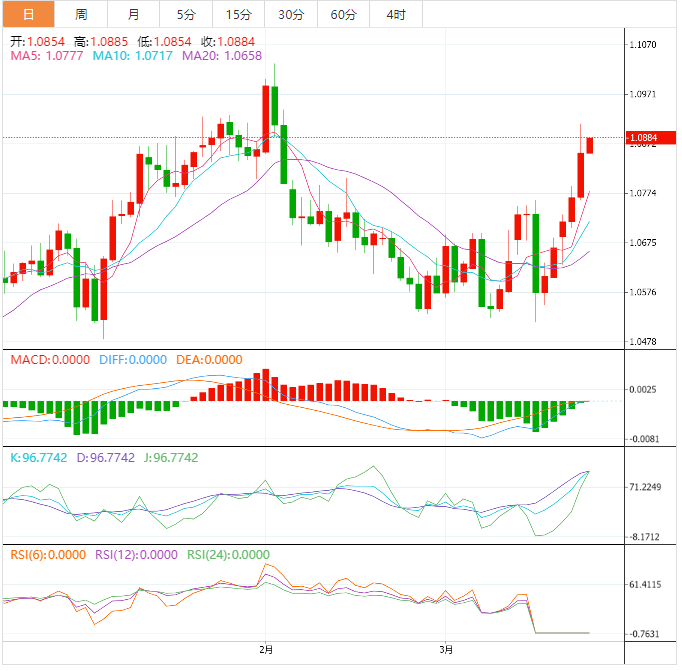
Task: Click the DEA value label
Action: click(x=208, y=359)
